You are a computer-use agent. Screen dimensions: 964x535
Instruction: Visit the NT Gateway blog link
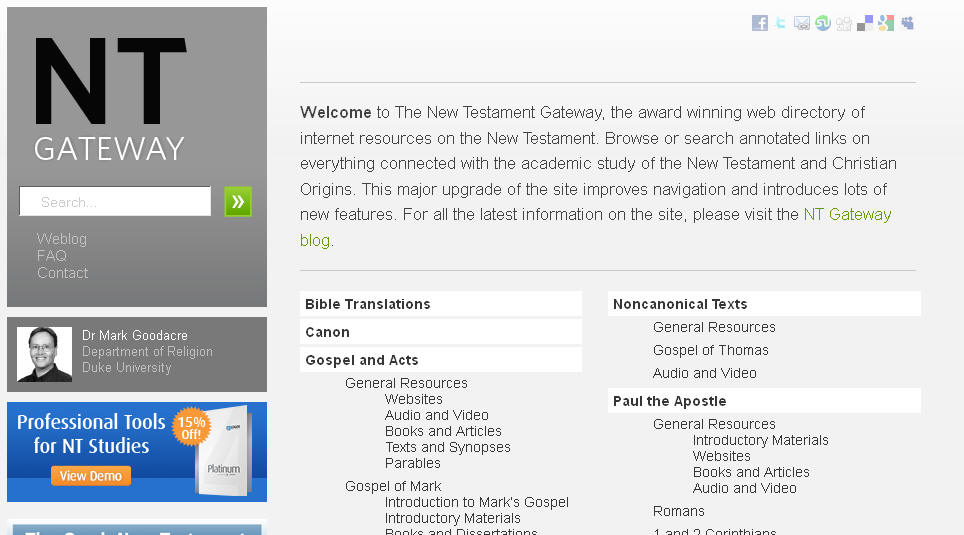[x=847, y=214]
